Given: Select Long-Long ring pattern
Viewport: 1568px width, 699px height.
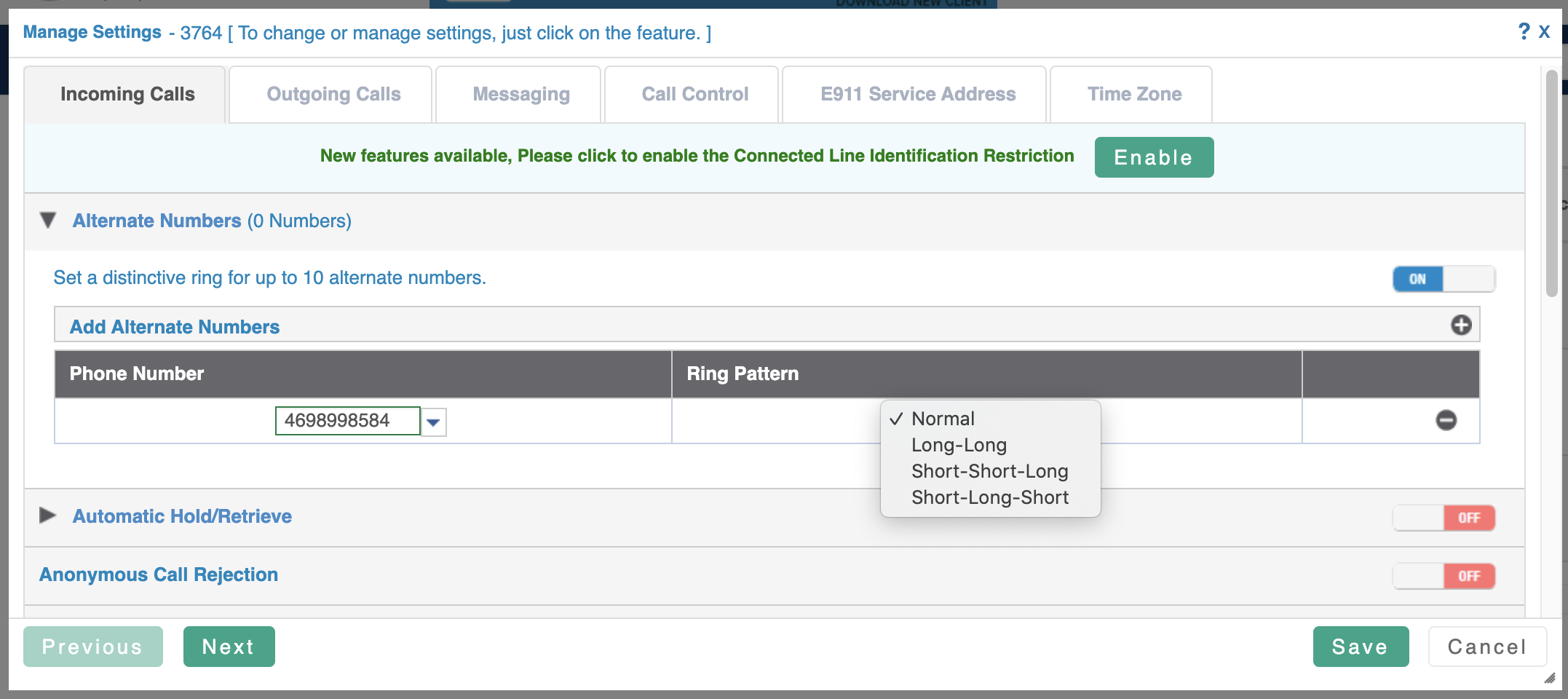Looking at the screenshot, I should coord(959,445).
